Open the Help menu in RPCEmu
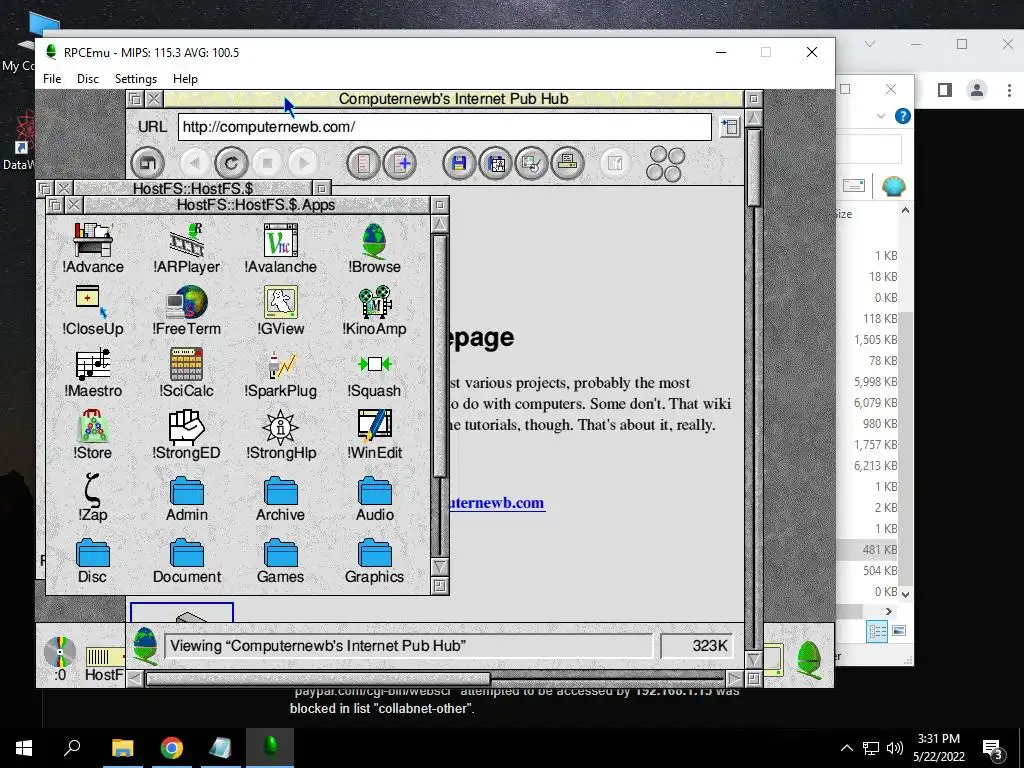This screenshot has width=1024, height=768. (x=185, y=78)
